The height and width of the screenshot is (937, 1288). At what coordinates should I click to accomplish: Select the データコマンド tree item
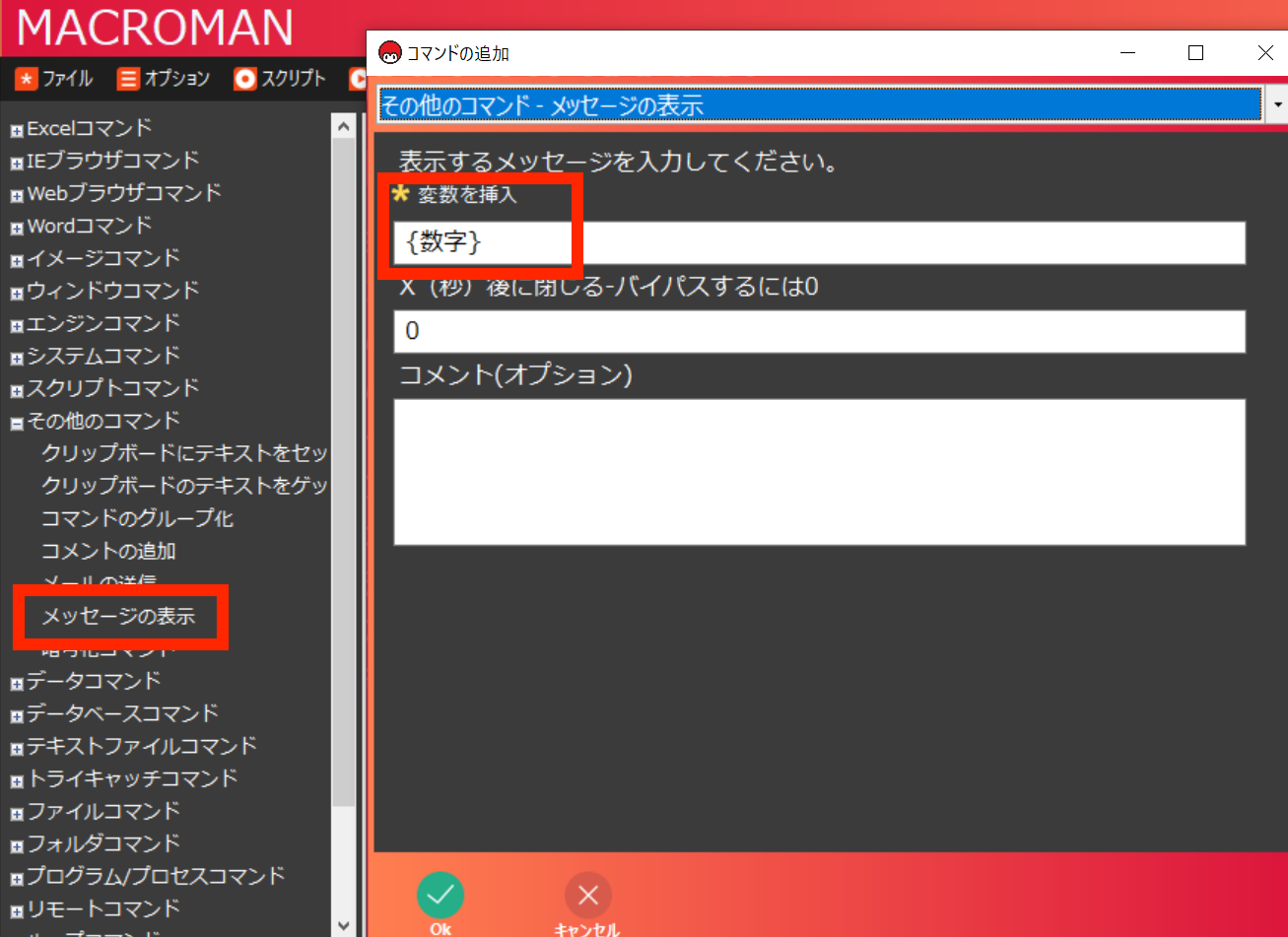(94, 681)
